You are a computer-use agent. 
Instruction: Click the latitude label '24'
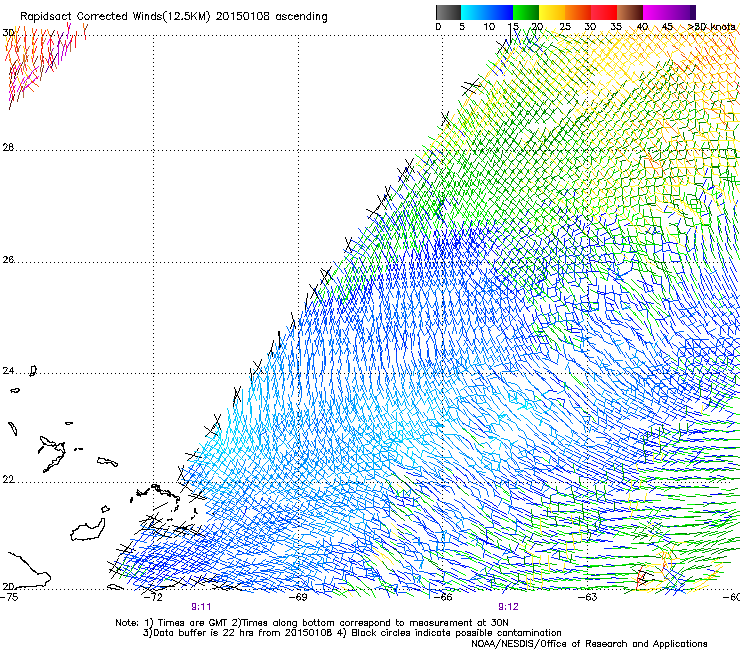click(x=8, y=371)
